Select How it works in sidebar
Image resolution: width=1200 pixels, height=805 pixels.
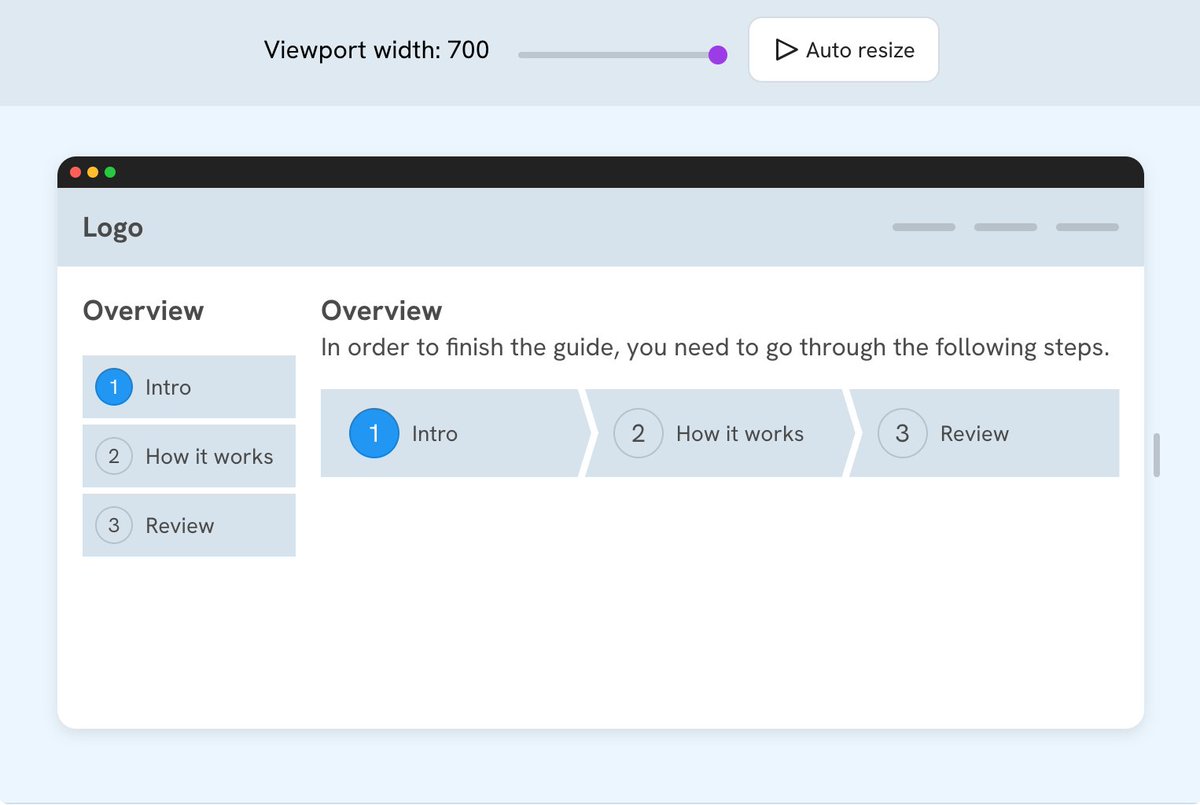[189, 456]
